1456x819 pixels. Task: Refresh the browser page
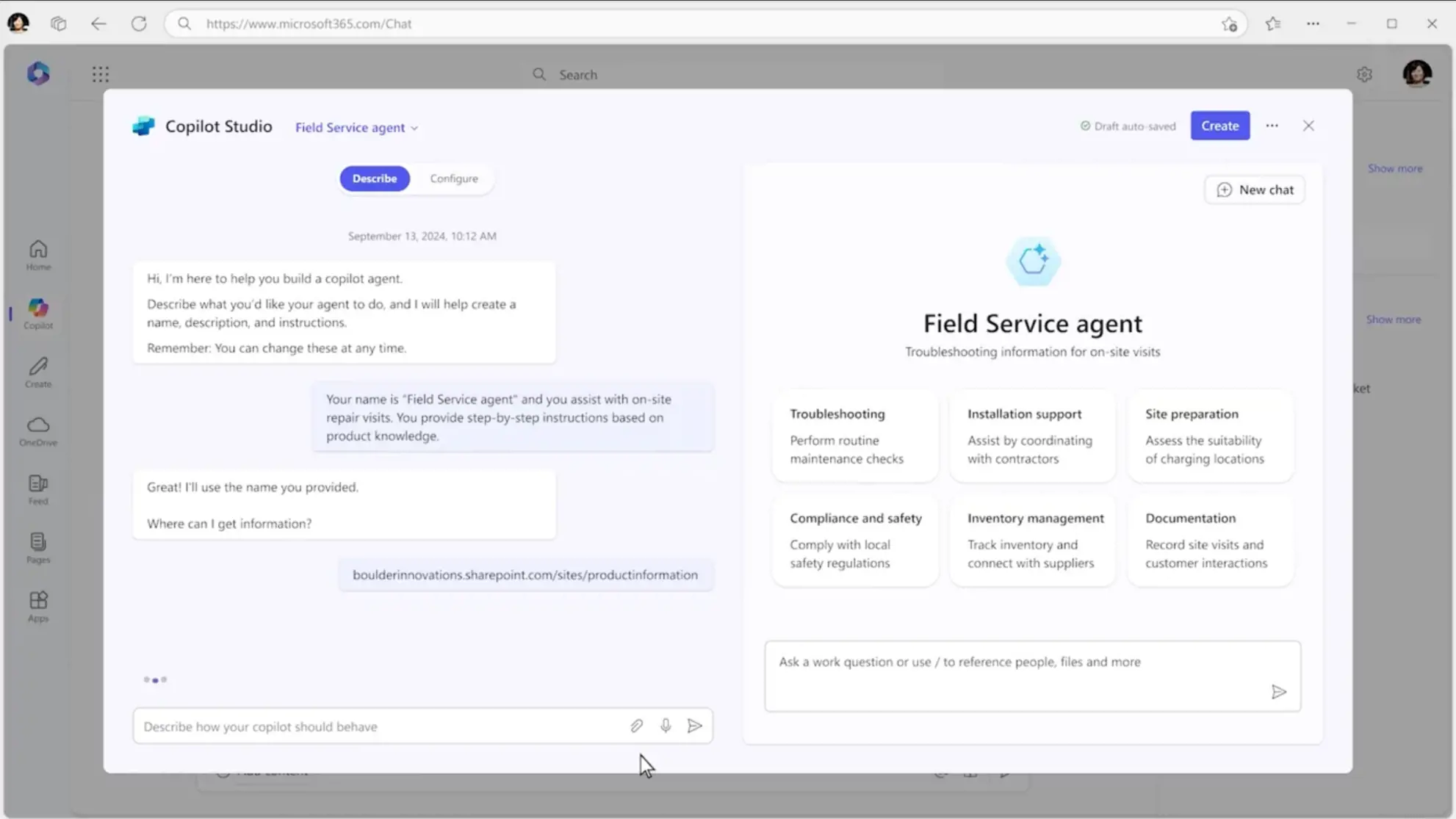(139, 24)
